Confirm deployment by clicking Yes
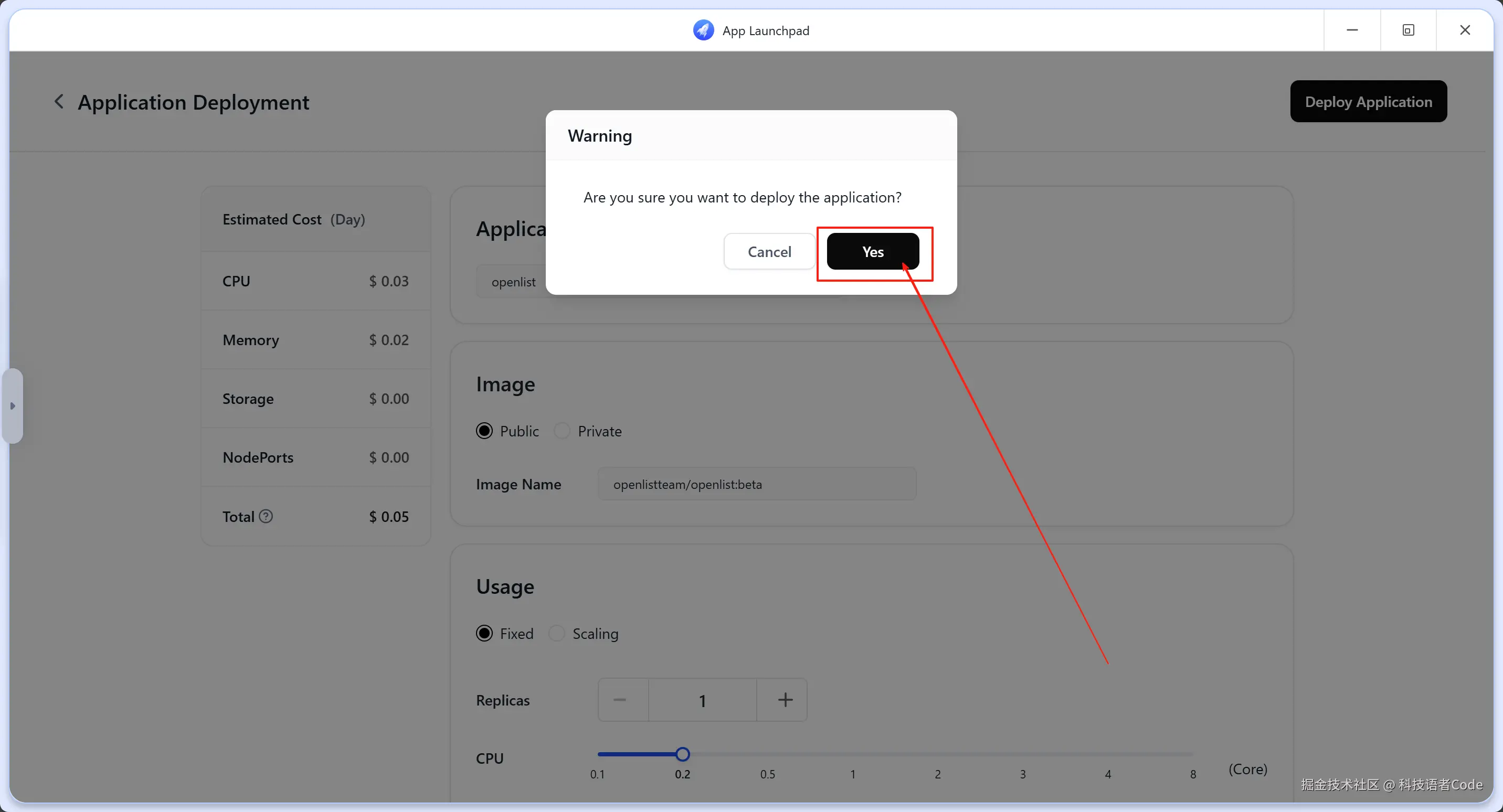This screenshot has width=1503, height=812. click(x=872, y=251)
